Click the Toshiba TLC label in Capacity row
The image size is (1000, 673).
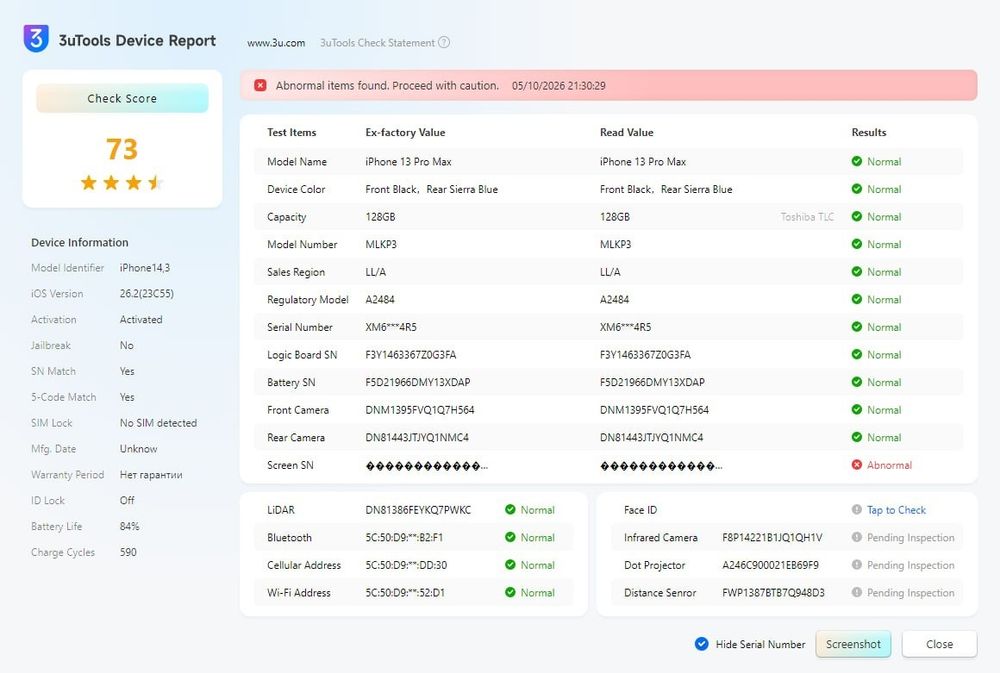807,217
